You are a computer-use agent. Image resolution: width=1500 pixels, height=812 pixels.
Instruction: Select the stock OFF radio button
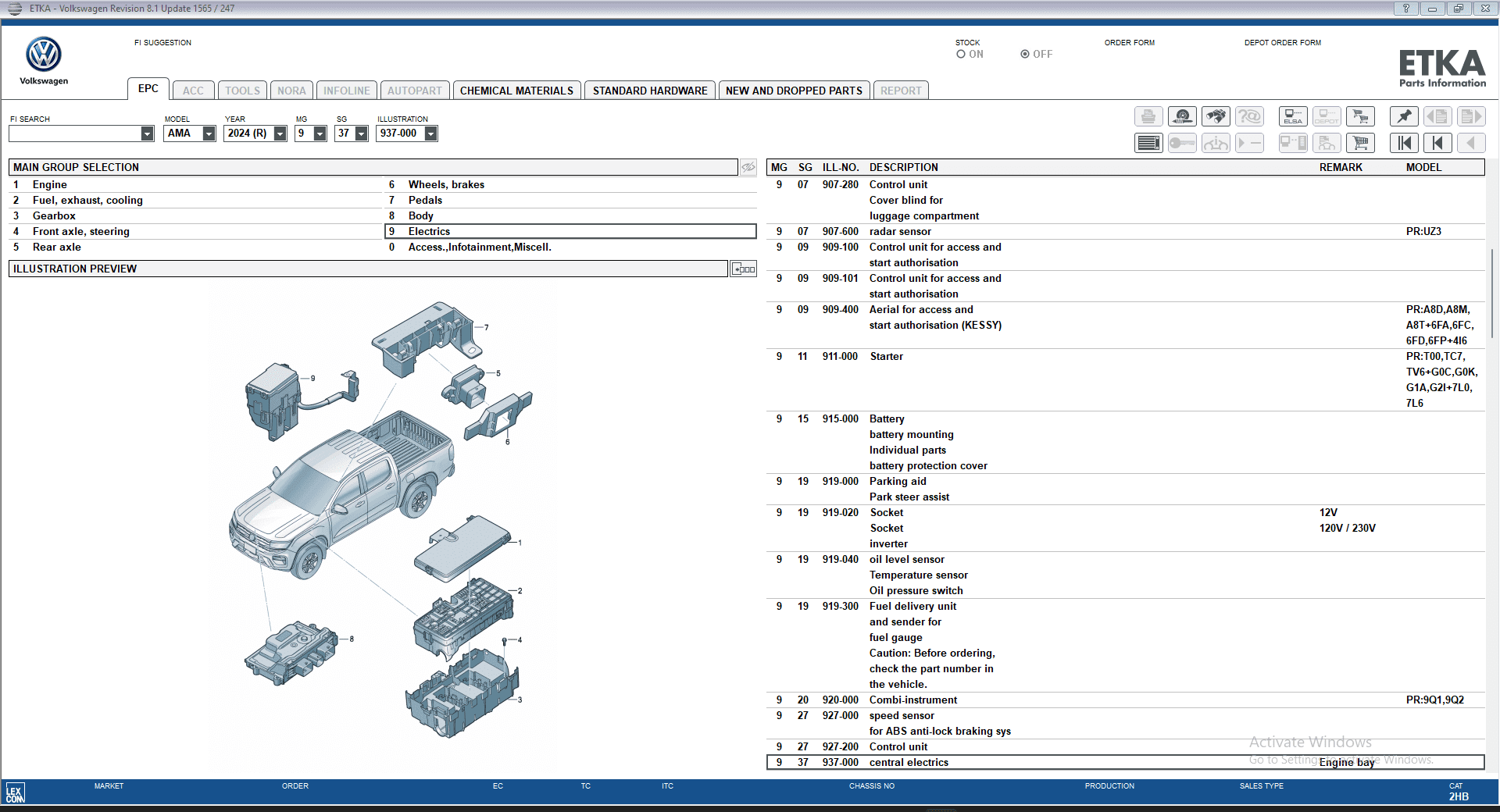1025,55
